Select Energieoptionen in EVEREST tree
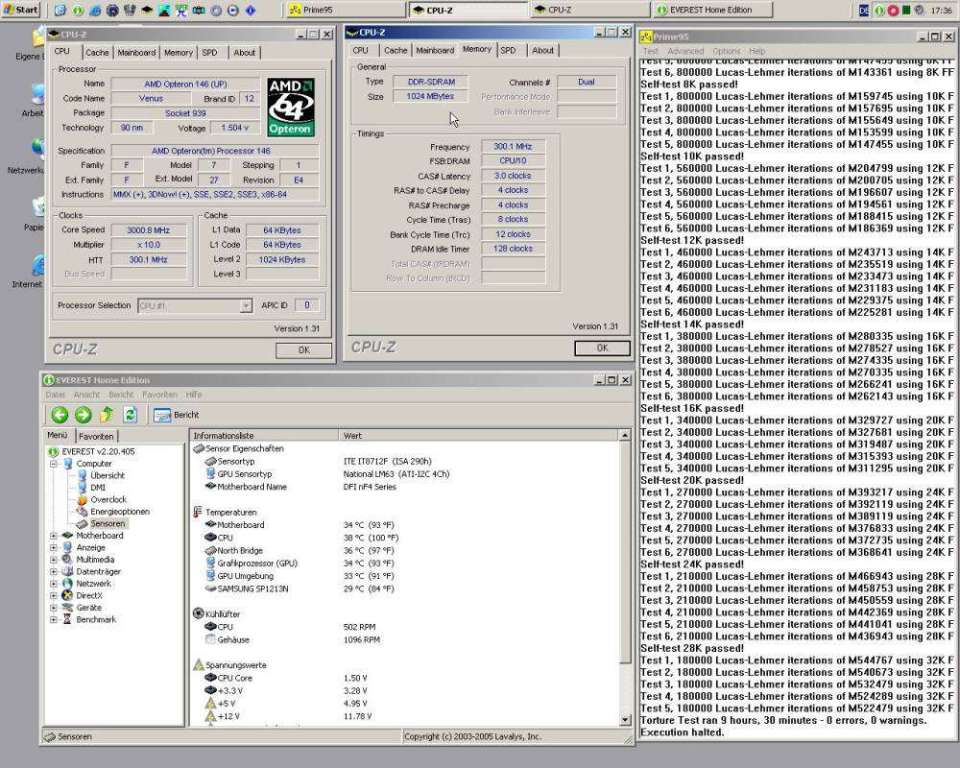 point(120,511)
